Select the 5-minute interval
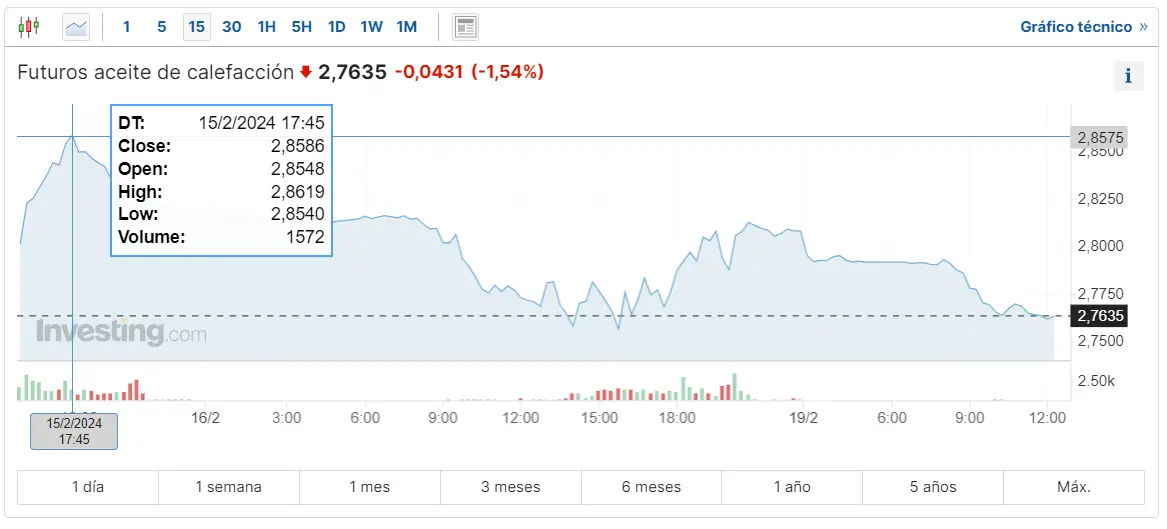The image size is (1167, 529). point(162,27)
